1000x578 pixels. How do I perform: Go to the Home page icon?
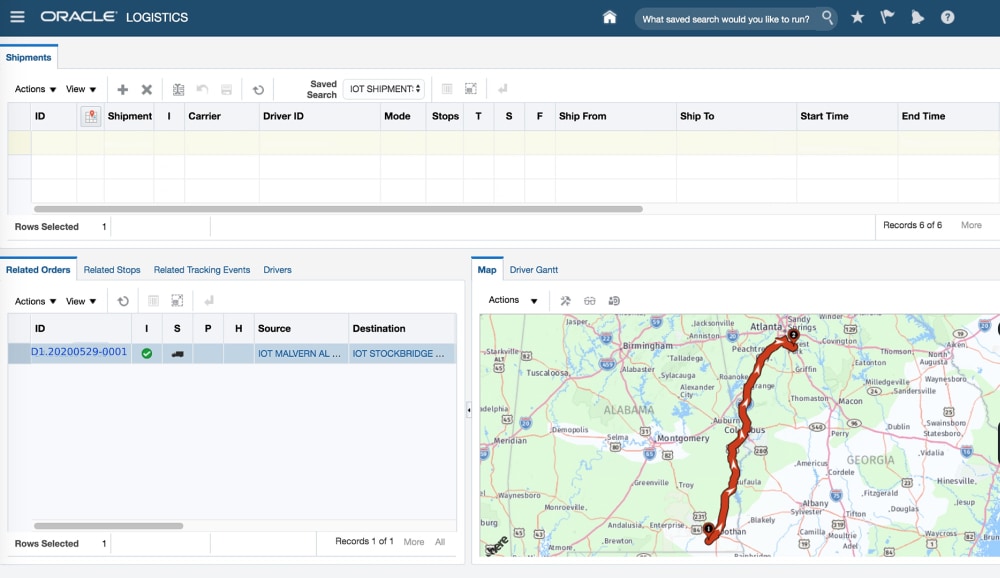610,17
